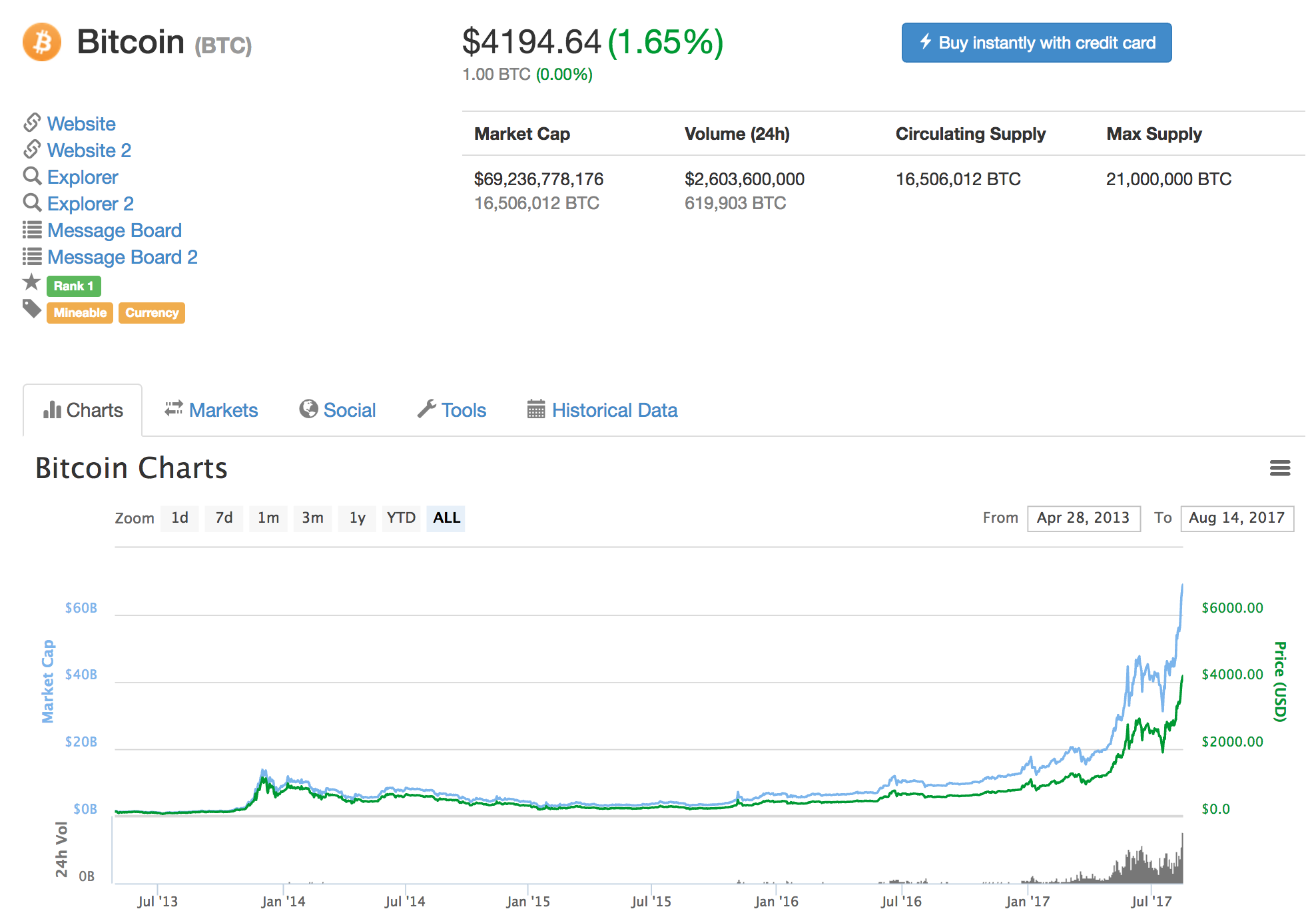This screenshot has height=923, width=1316.
Task: Click the green Rank 1 badge
Action: (73, 286)
